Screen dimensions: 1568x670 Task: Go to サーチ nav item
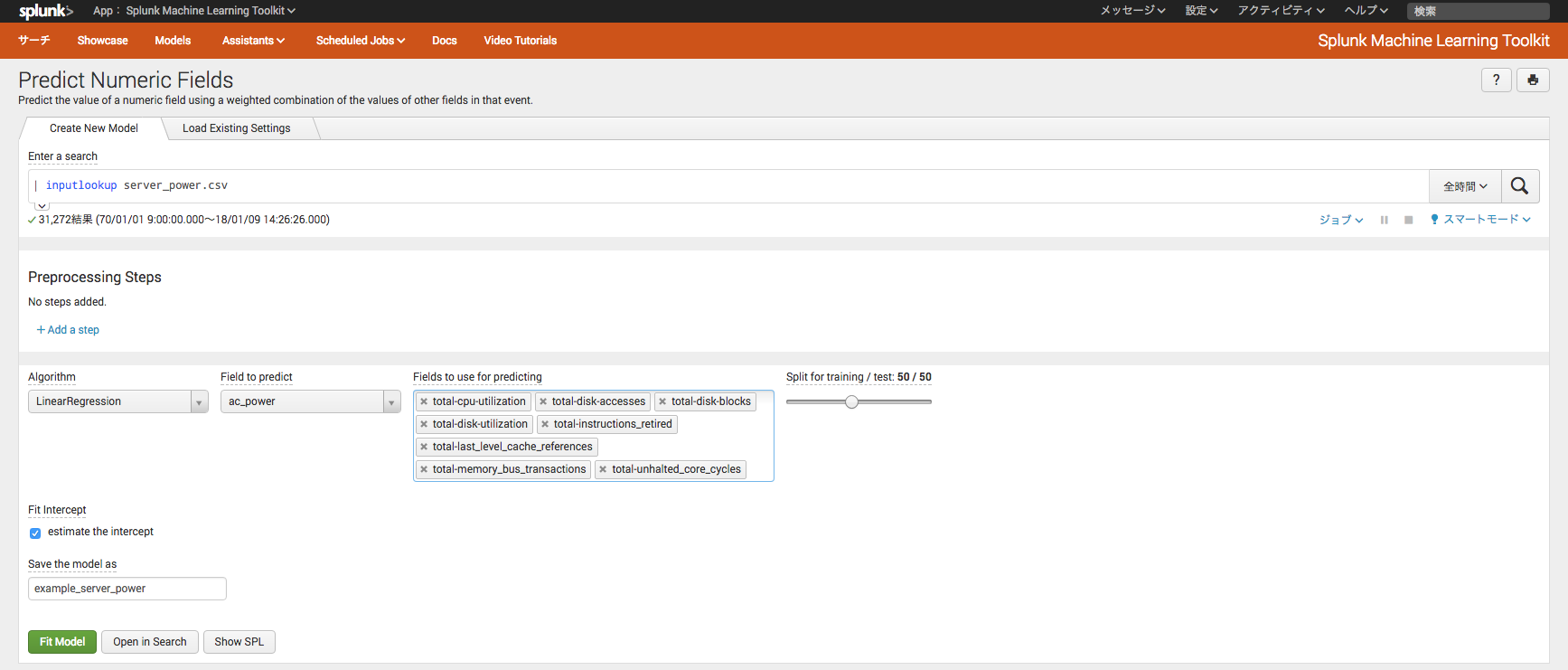(34, 41)
